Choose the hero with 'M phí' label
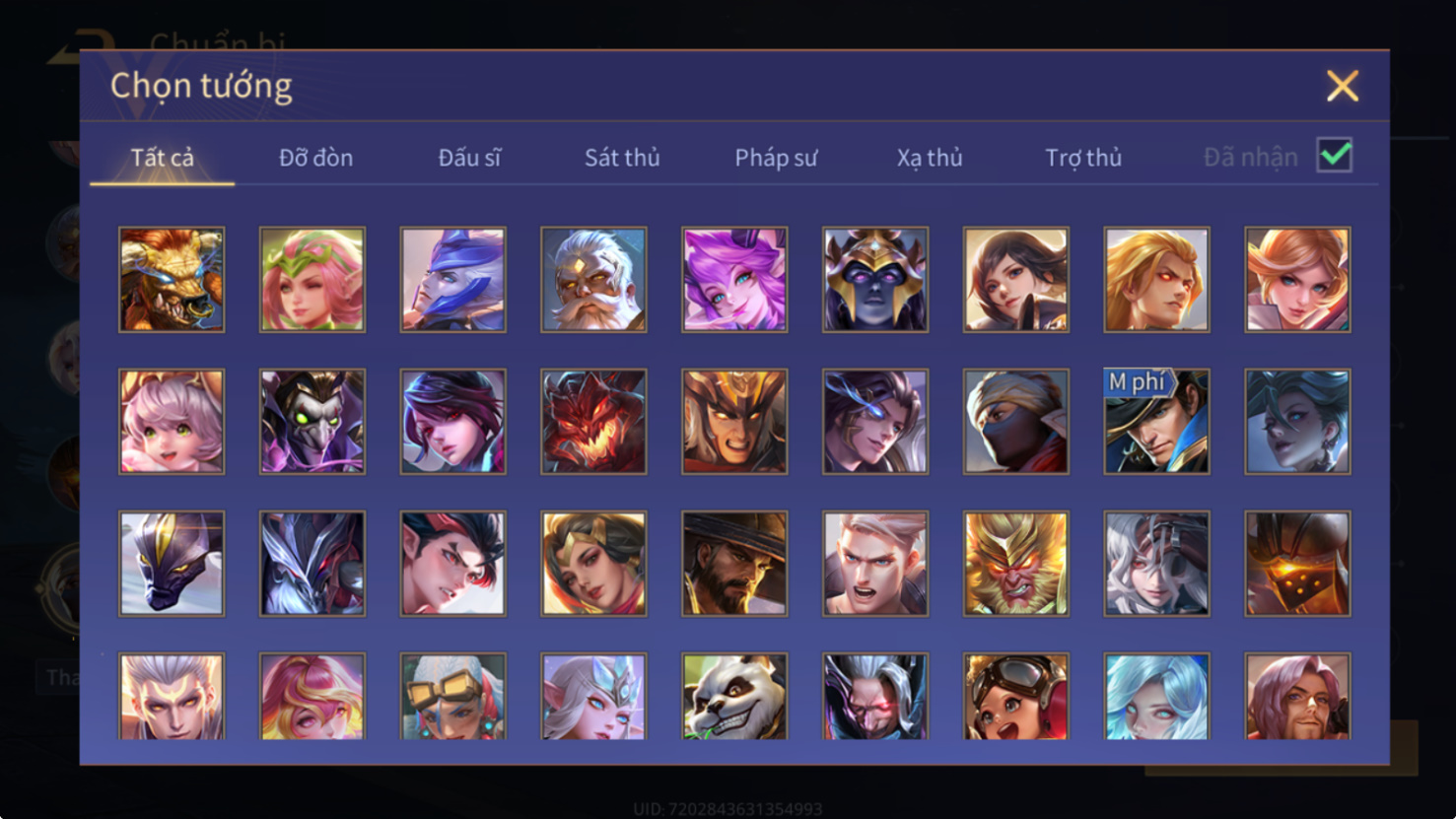 1156,422
